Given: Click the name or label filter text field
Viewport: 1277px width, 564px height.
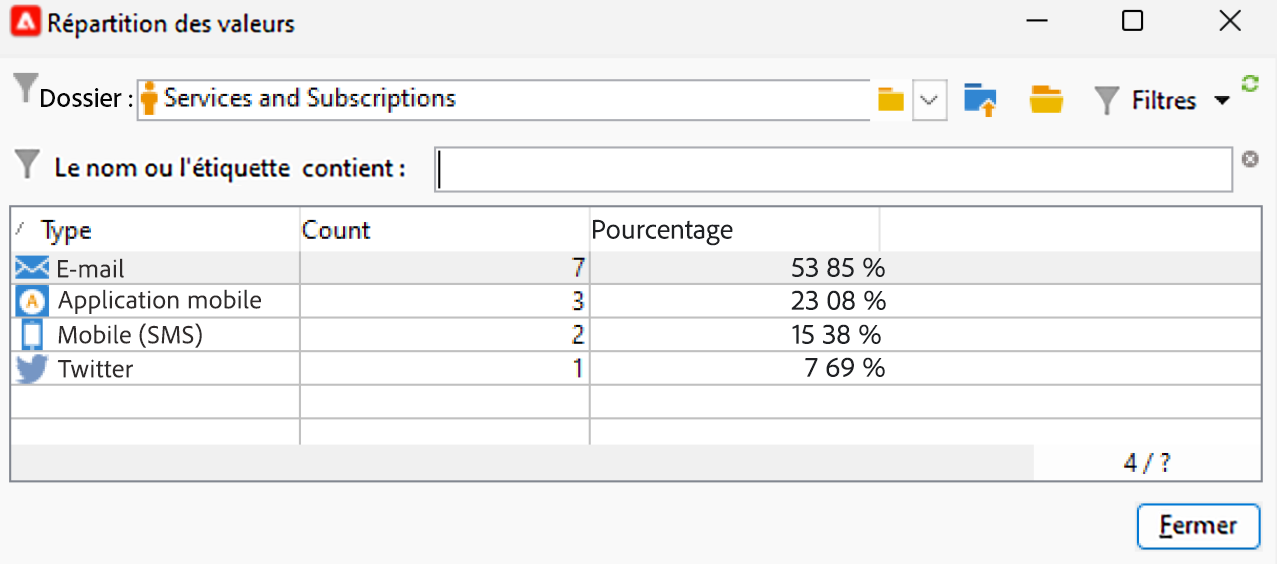Looking at the screenshot, I should tap(833, 169).
